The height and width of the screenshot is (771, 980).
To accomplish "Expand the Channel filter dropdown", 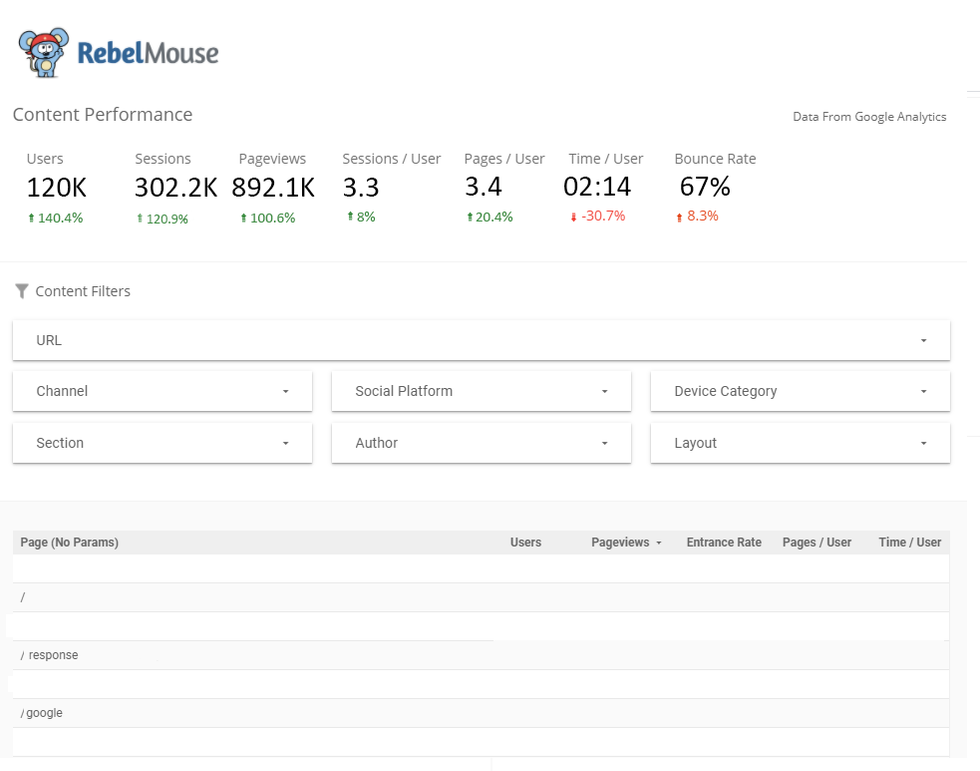I will pos(162,391).
